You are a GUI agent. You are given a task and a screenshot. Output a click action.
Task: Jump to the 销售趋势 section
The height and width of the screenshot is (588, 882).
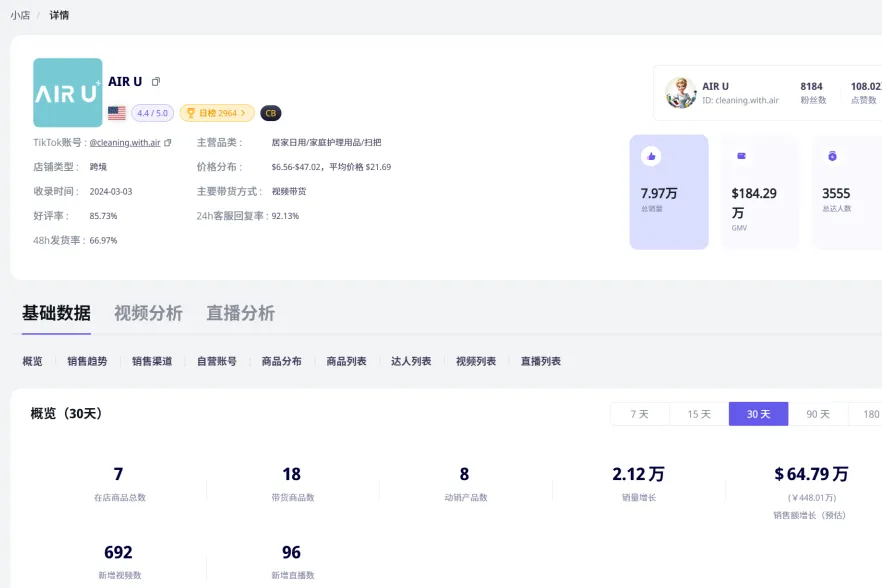point(87,361)
